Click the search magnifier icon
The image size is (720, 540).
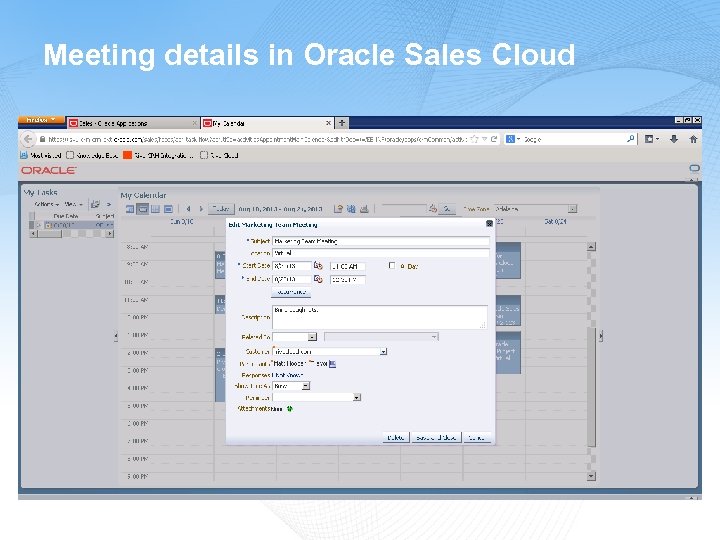click(630, 139)
